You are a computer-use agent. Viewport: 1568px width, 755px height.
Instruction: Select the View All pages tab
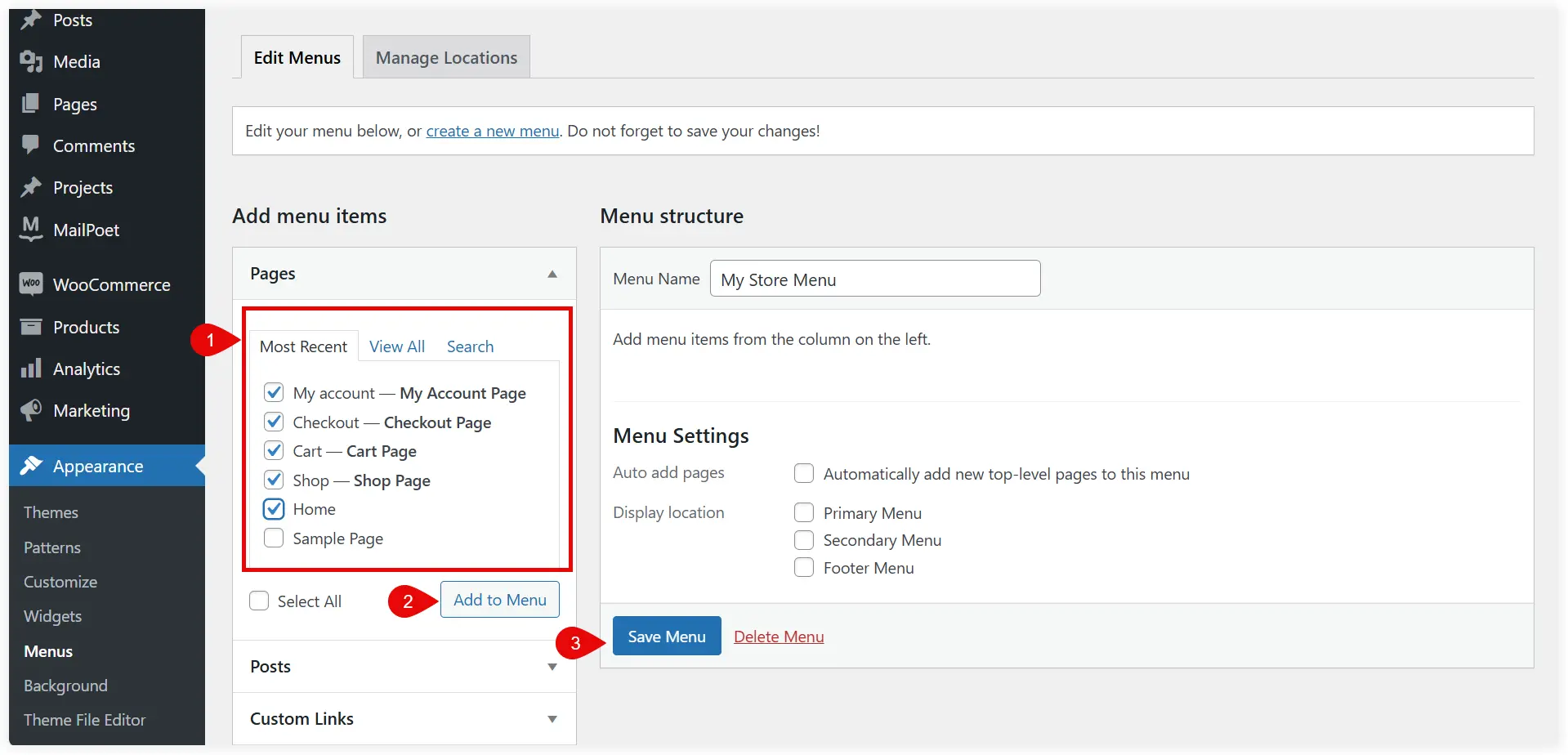coord(397,346)
